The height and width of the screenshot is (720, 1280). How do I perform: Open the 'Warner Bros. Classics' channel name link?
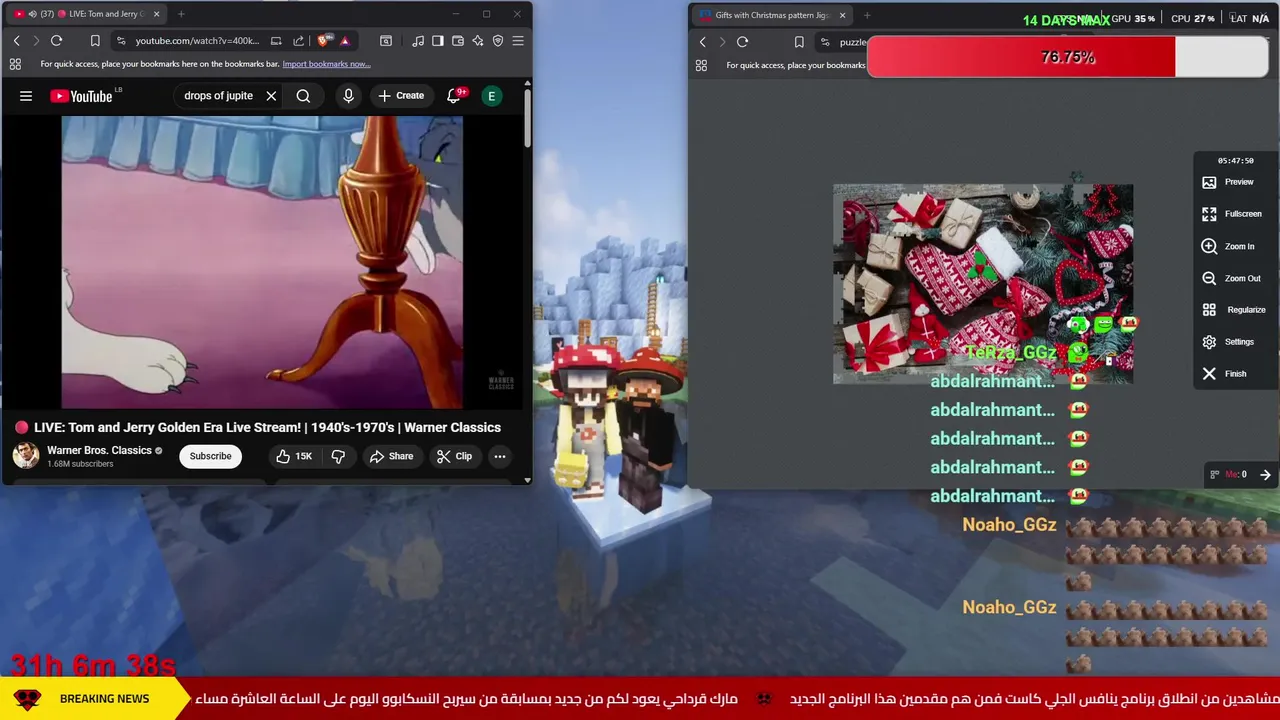pyautogui.click(x=99, y=450)
